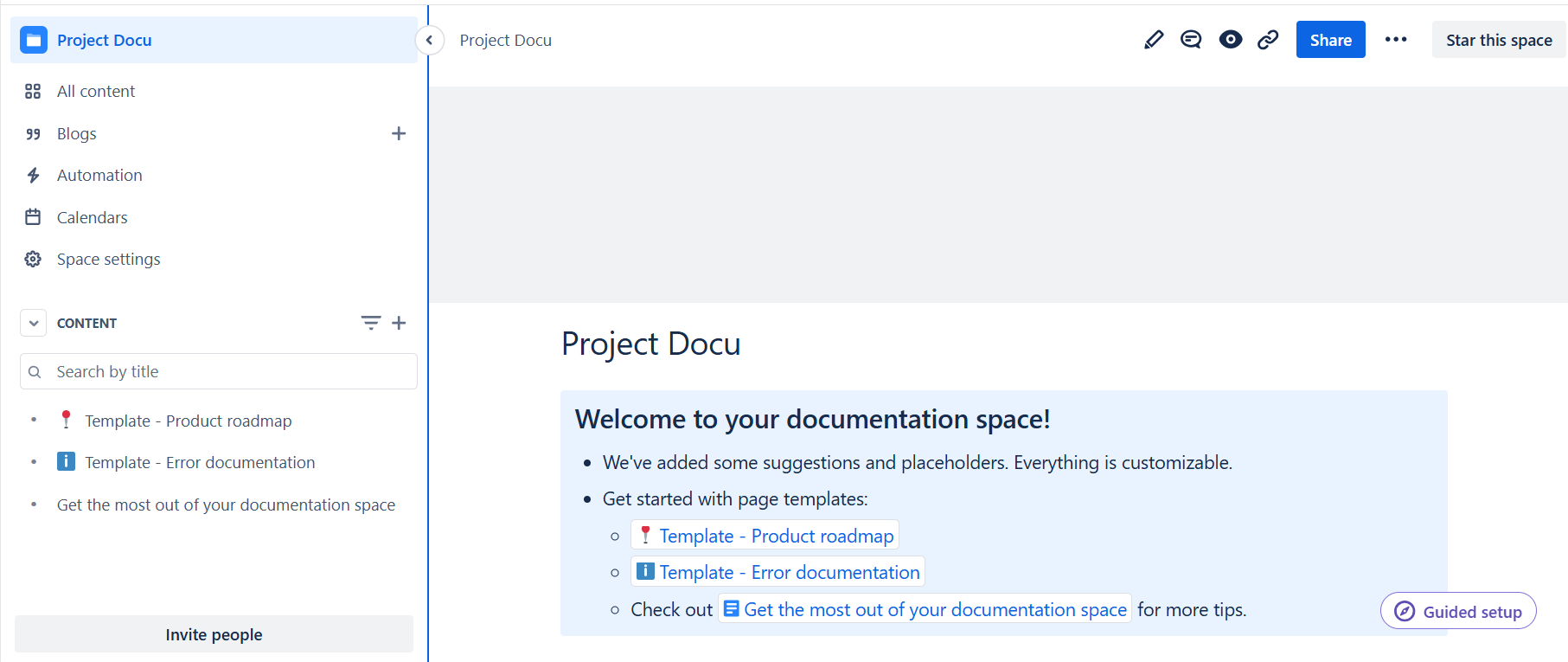Click the content filter icon
This screenshot has height=662, width=1568.
click(371, 323)
